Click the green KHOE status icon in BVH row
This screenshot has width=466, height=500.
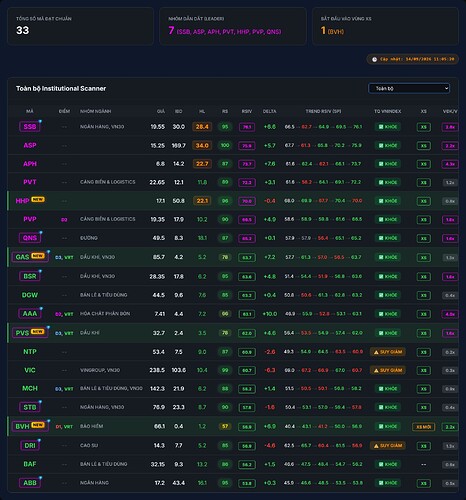pyautogui.click(x=381, y=426)
